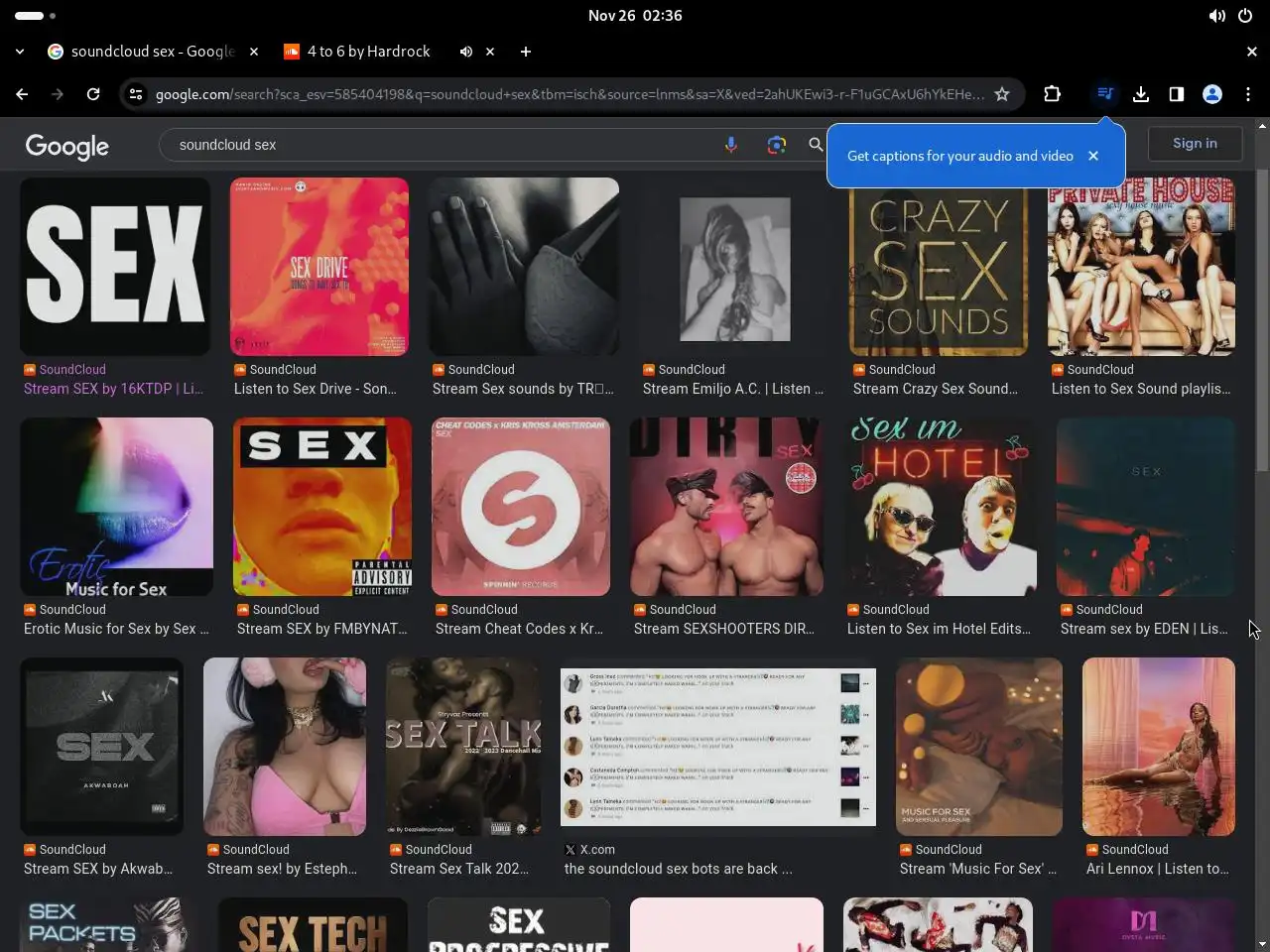Viewport: 1270px width, 952px height.
Task: Open 'Ari Lennox | Listen to...' link
Action: 1158,869
